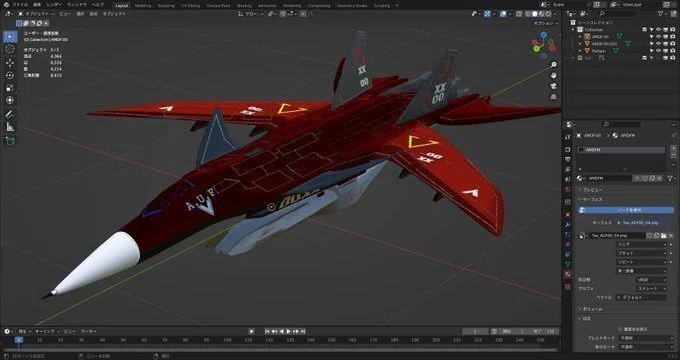
Task: Toggle Collection exclude checkbox in outliner
Action: [x=644, y=29]
